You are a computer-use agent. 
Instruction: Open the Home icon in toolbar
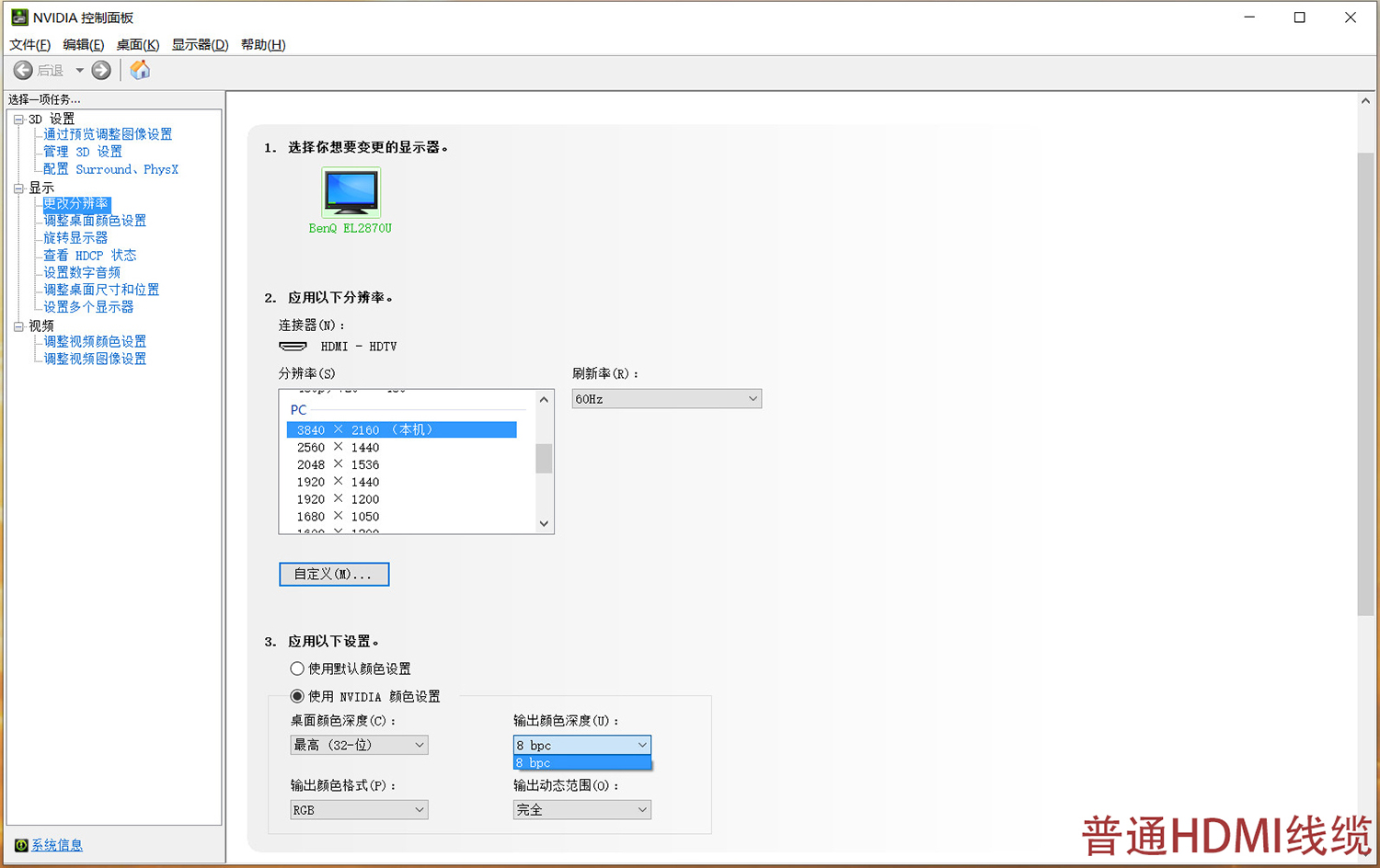tap(140, 70)
